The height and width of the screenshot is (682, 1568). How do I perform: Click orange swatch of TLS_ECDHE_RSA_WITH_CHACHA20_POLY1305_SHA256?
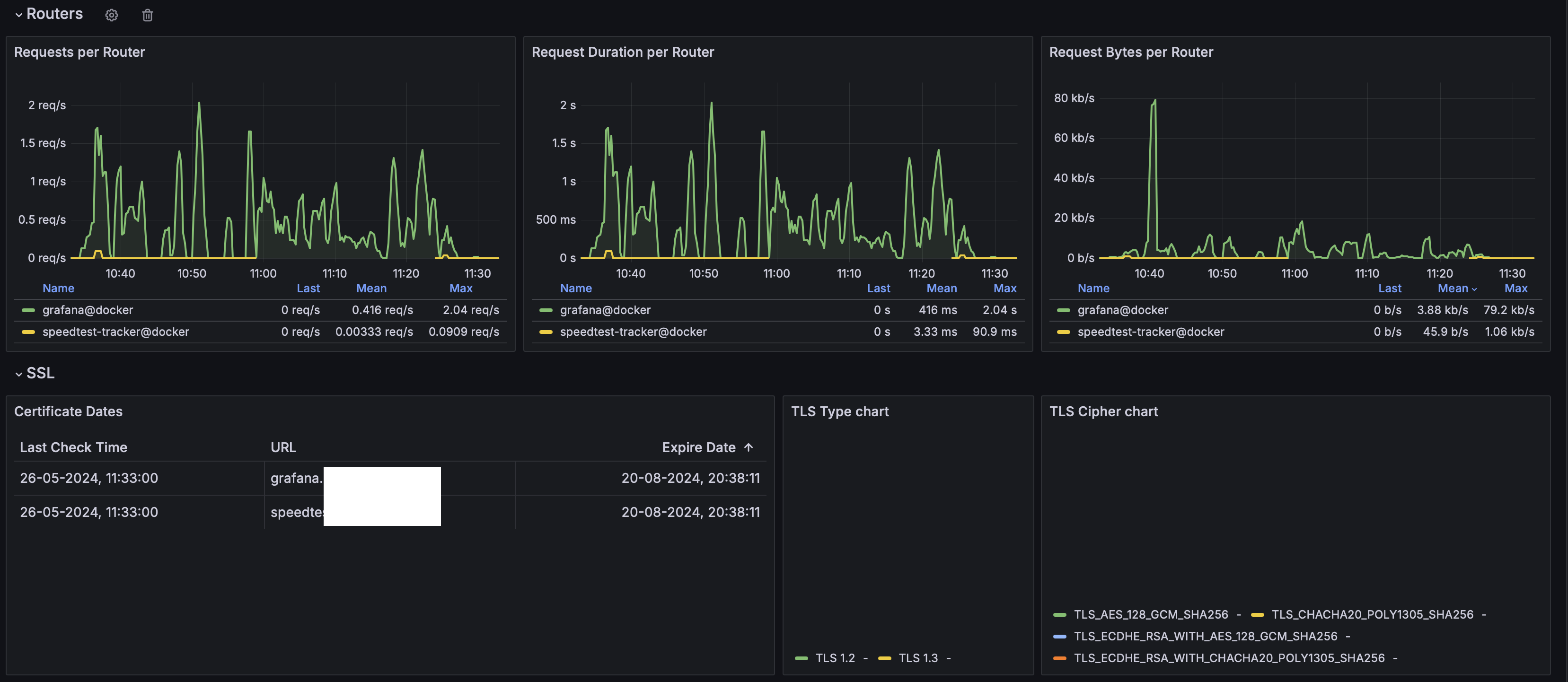(1060, 658)
